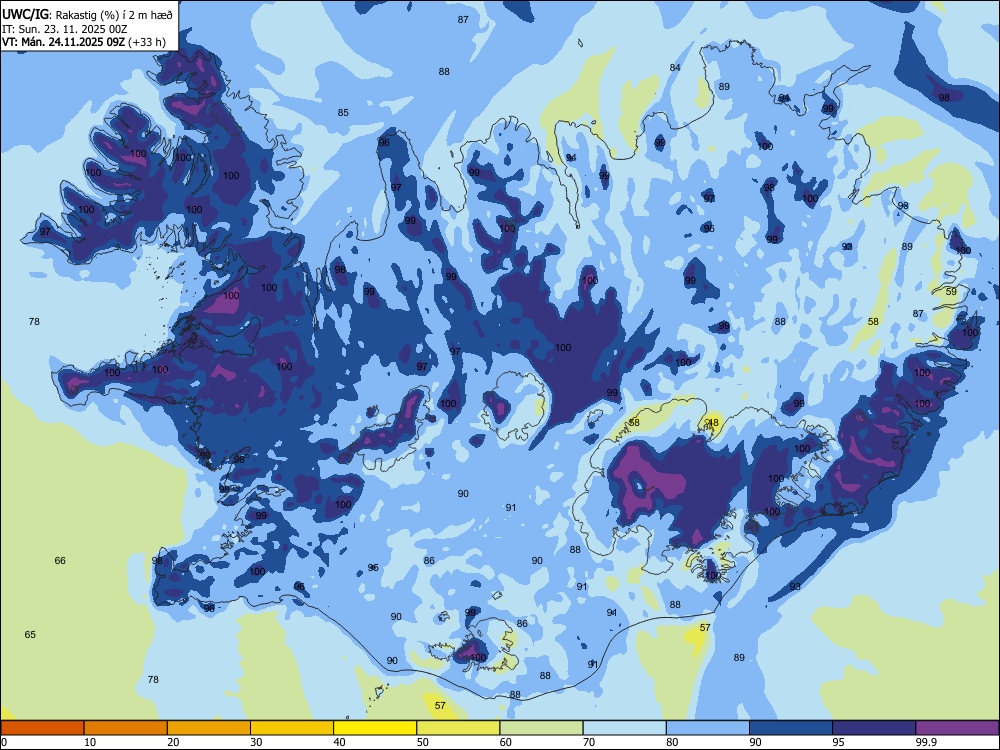Click the '48' humidity value on the map
The image size is (1000, 750).
pos(713,423)
